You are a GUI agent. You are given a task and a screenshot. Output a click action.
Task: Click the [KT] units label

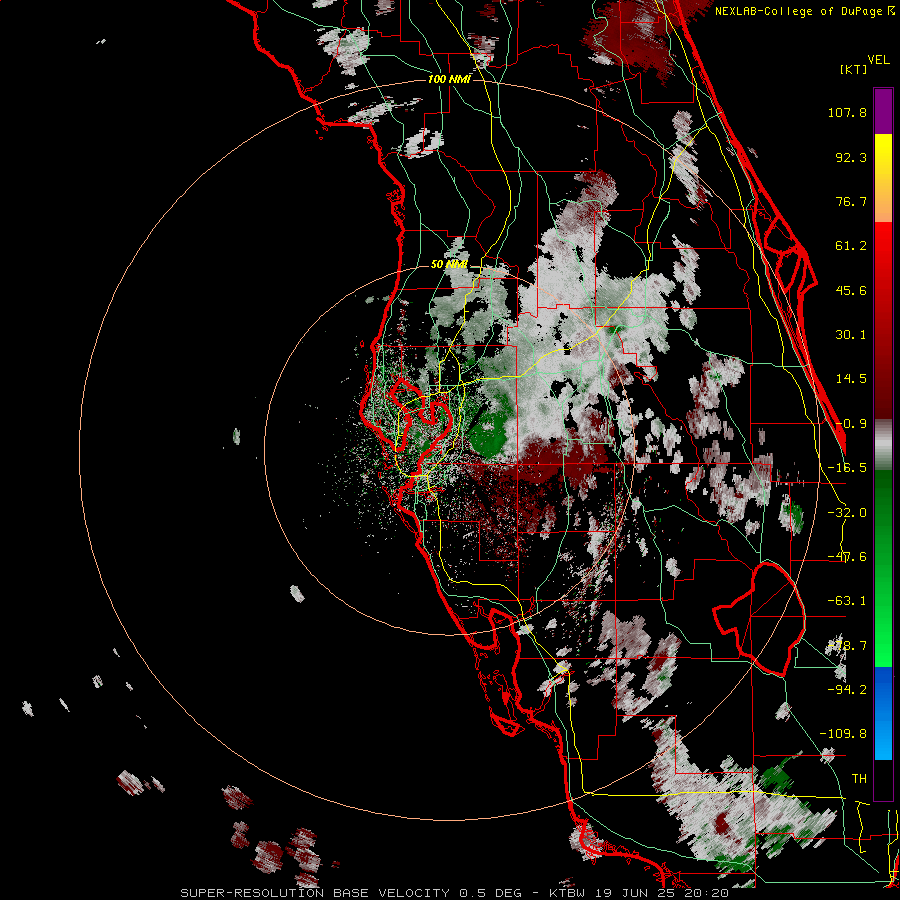point(853,69)
